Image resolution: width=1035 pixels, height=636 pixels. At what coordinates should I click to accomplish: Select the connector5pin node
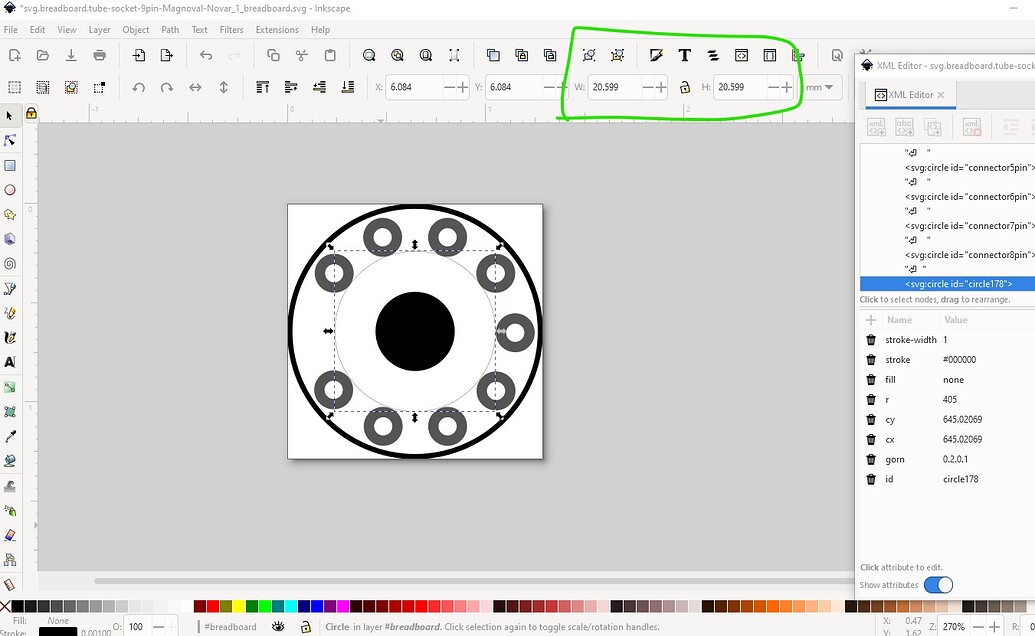coord(969,168)
